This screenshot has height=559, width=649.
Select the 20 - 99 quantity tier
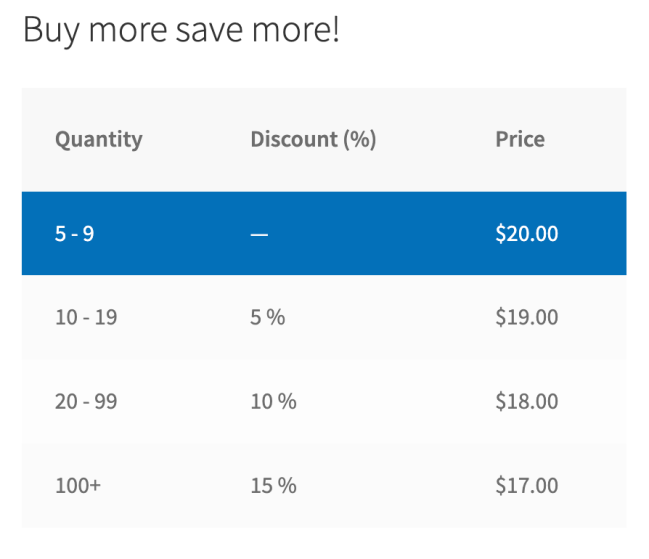[85, 402]
